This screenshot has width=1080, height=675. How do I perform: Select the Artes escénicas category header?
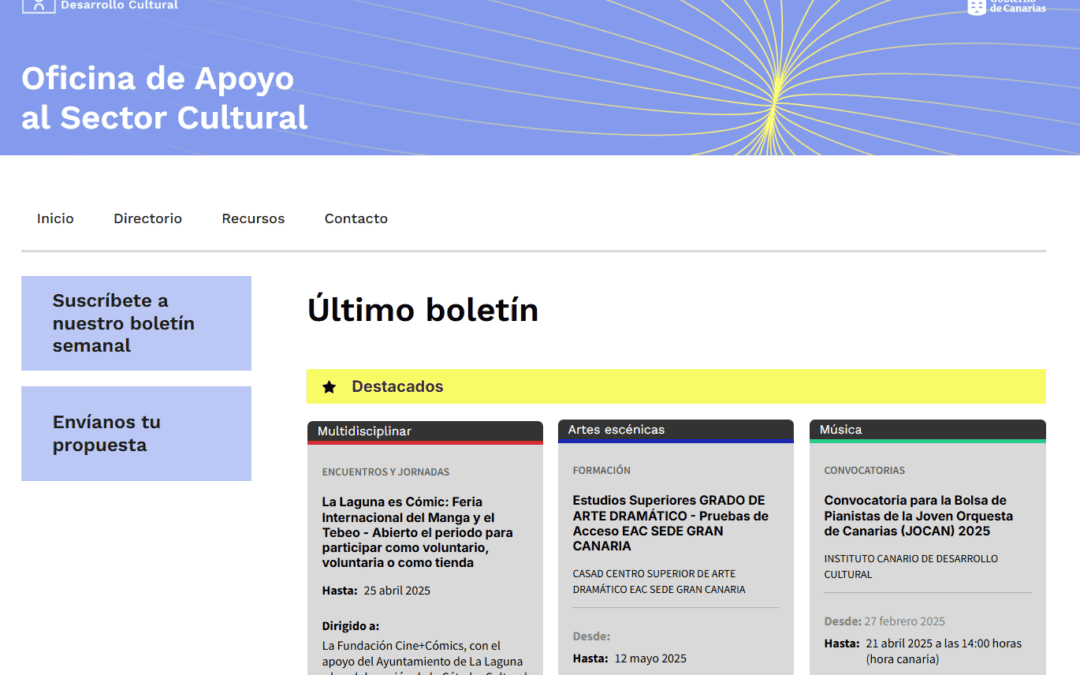coord(676,430)
